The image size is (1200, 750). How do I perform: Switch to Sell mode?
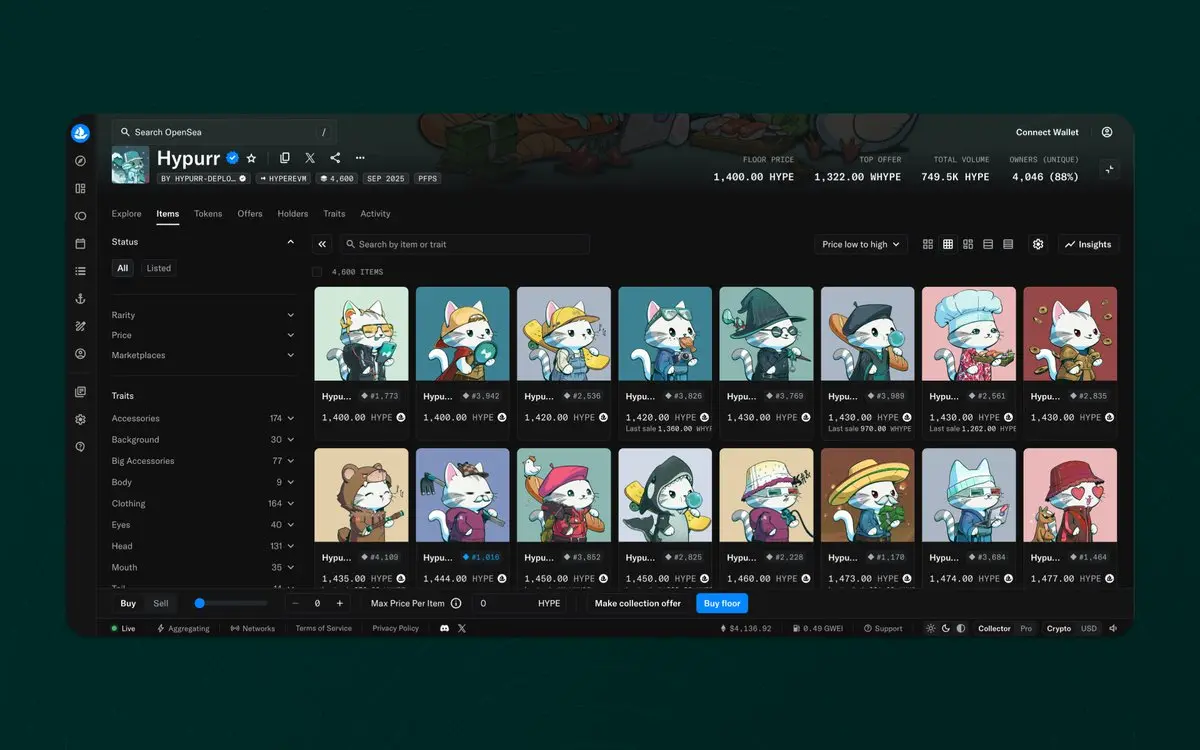pos(161,603)
